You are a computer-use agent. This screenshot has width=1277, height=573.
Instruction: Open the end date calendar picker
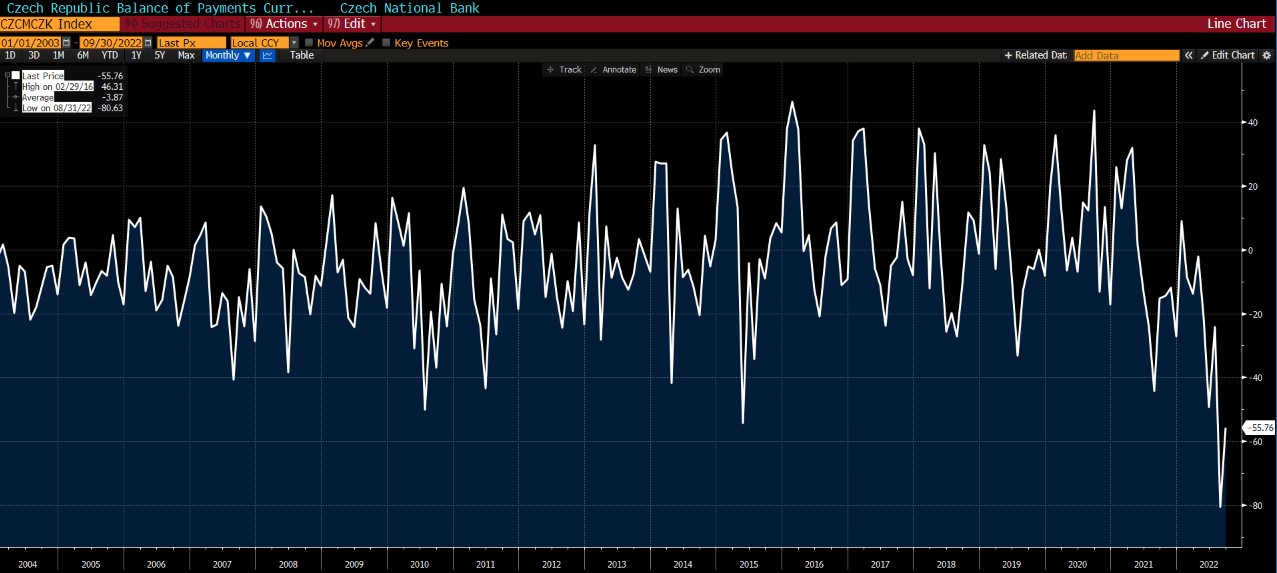pos(148,43)
